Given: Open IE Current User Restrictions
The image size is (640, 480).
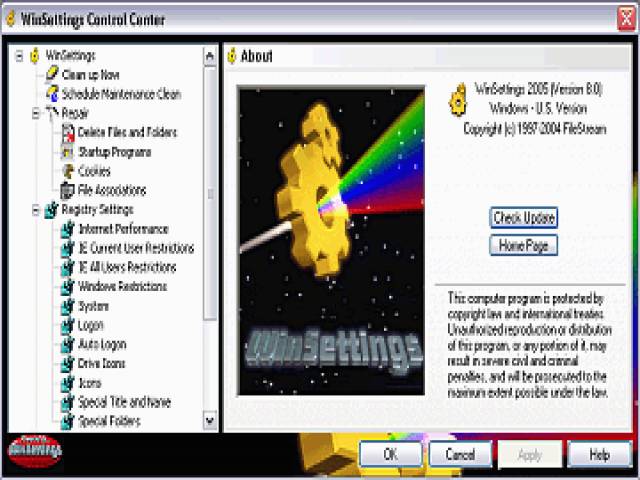Looking at the screenshot, I should pos(136,248).
